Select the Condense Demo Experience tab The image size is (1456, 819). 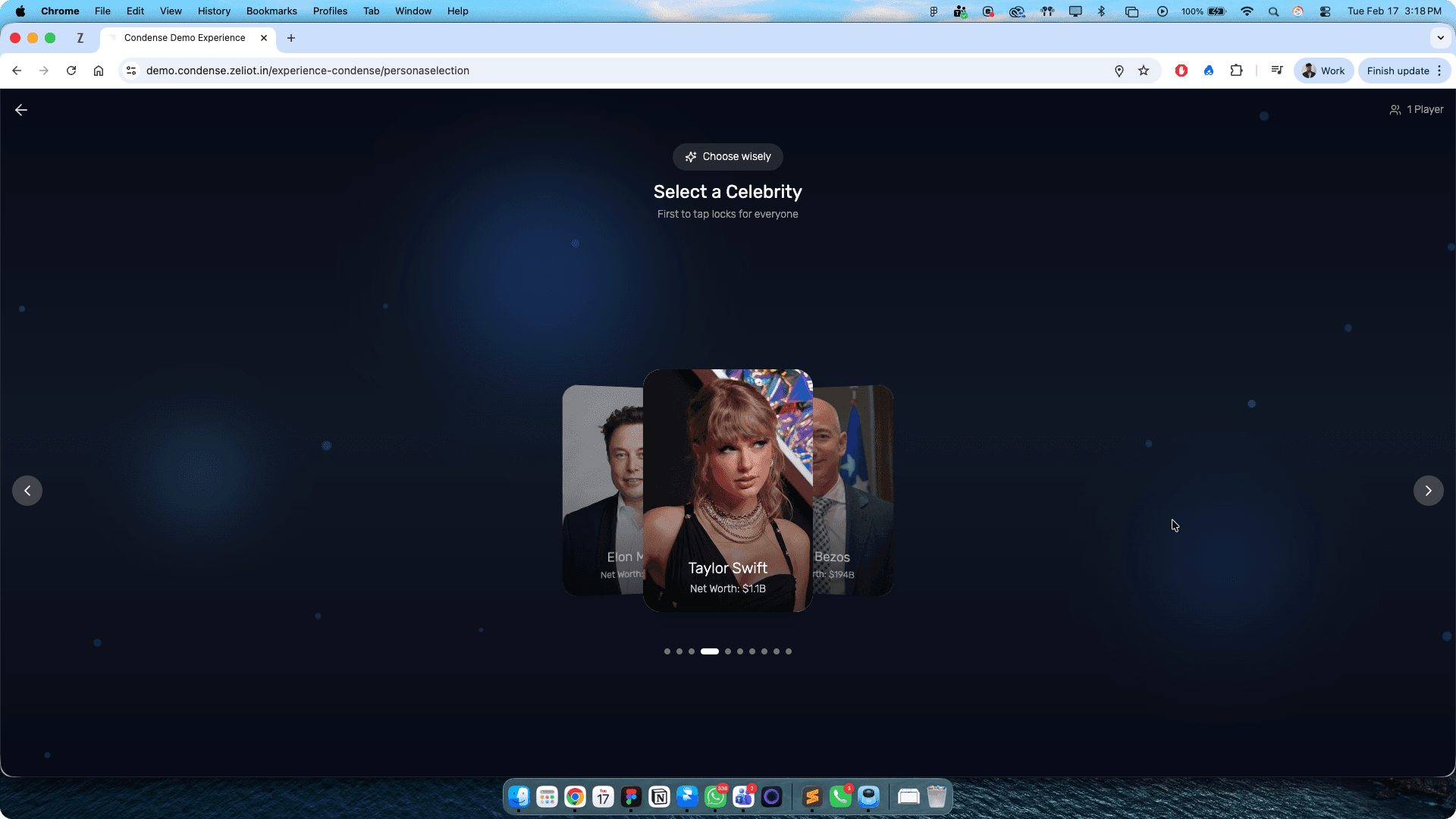pyautogui.click(x=184, y=37)
